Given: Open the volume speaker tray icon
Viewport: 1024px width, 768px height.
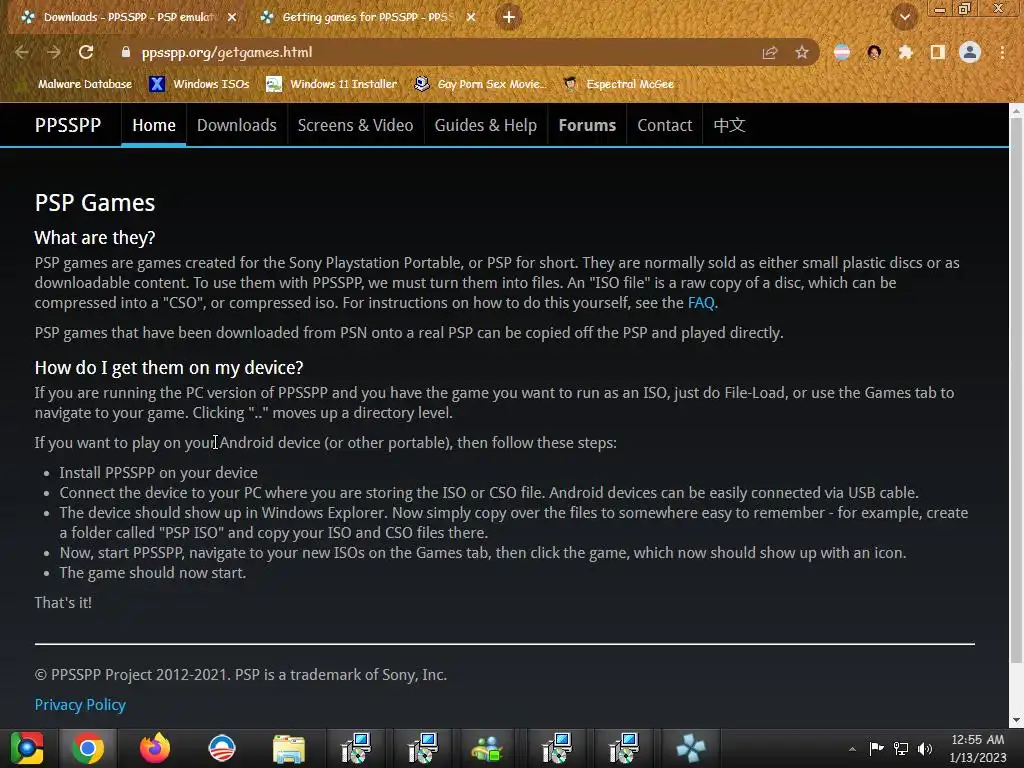Looking at the screenshot, I should 925,748.
